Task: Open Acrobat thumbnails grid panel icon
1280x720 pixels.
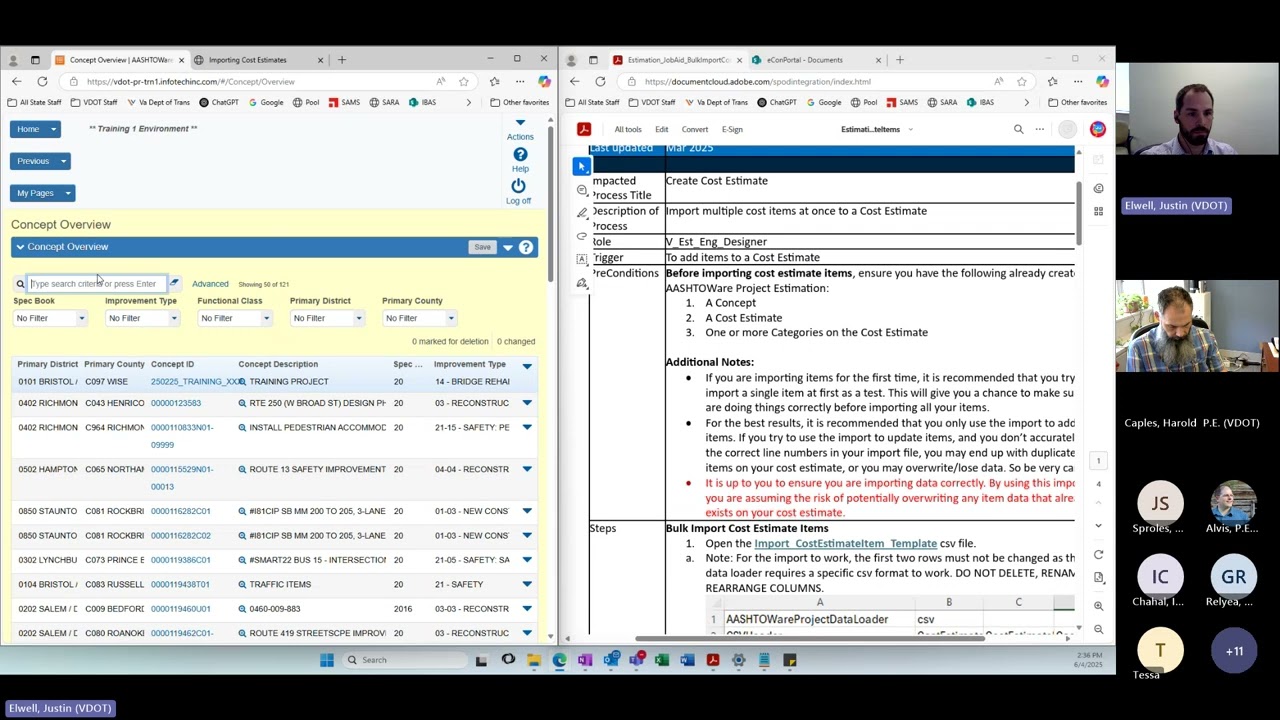Action: click(1098, 211)
